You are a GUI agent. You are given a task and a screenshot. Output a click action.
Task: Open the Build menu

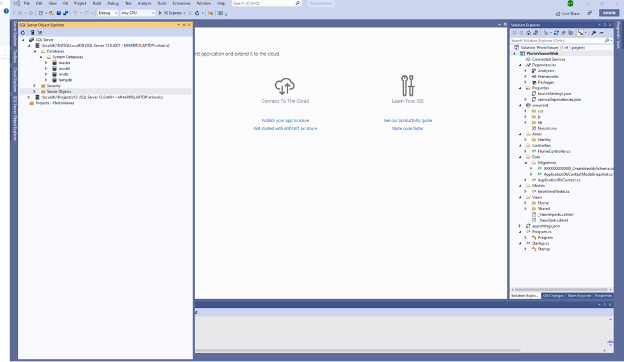[x=97, y=3]
